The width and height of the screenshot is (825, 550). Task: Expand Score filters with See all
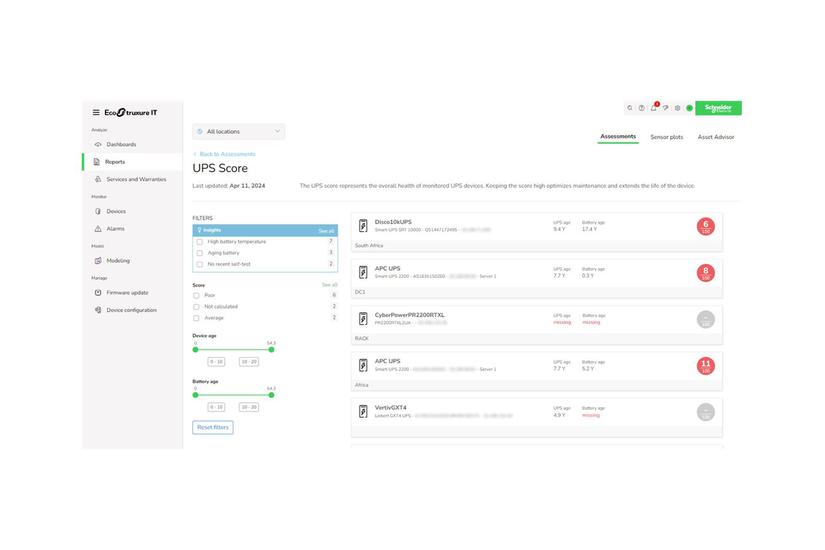tap(329, 285)
